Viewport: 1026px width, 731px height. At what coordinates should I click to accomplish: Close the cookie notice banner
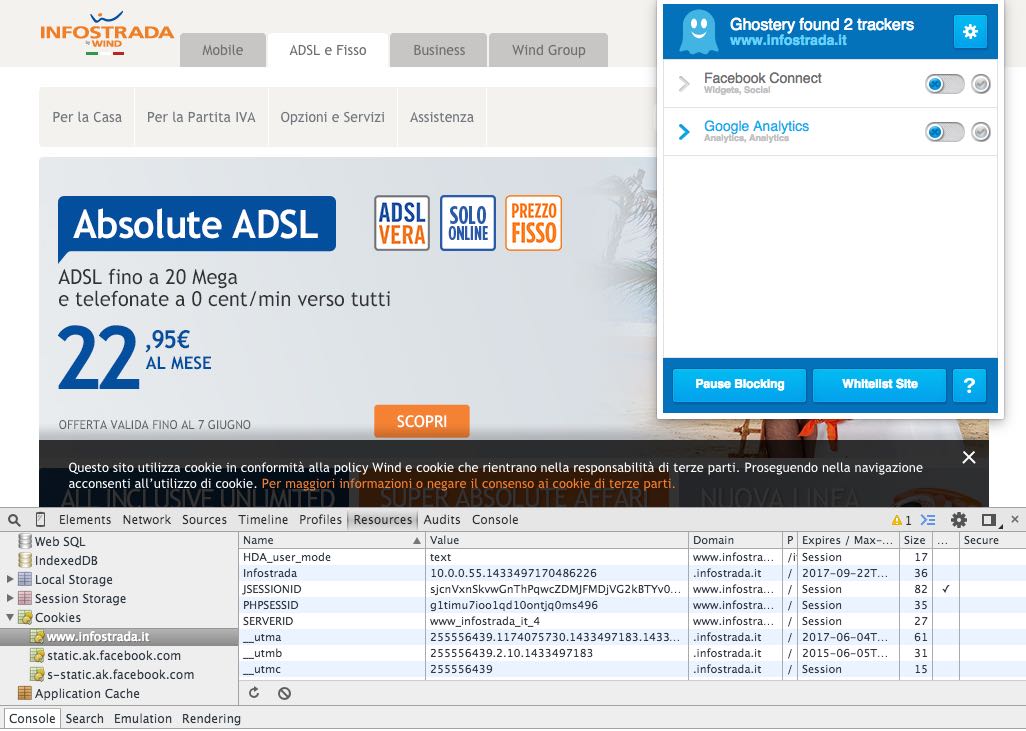(x=968, y=457)
